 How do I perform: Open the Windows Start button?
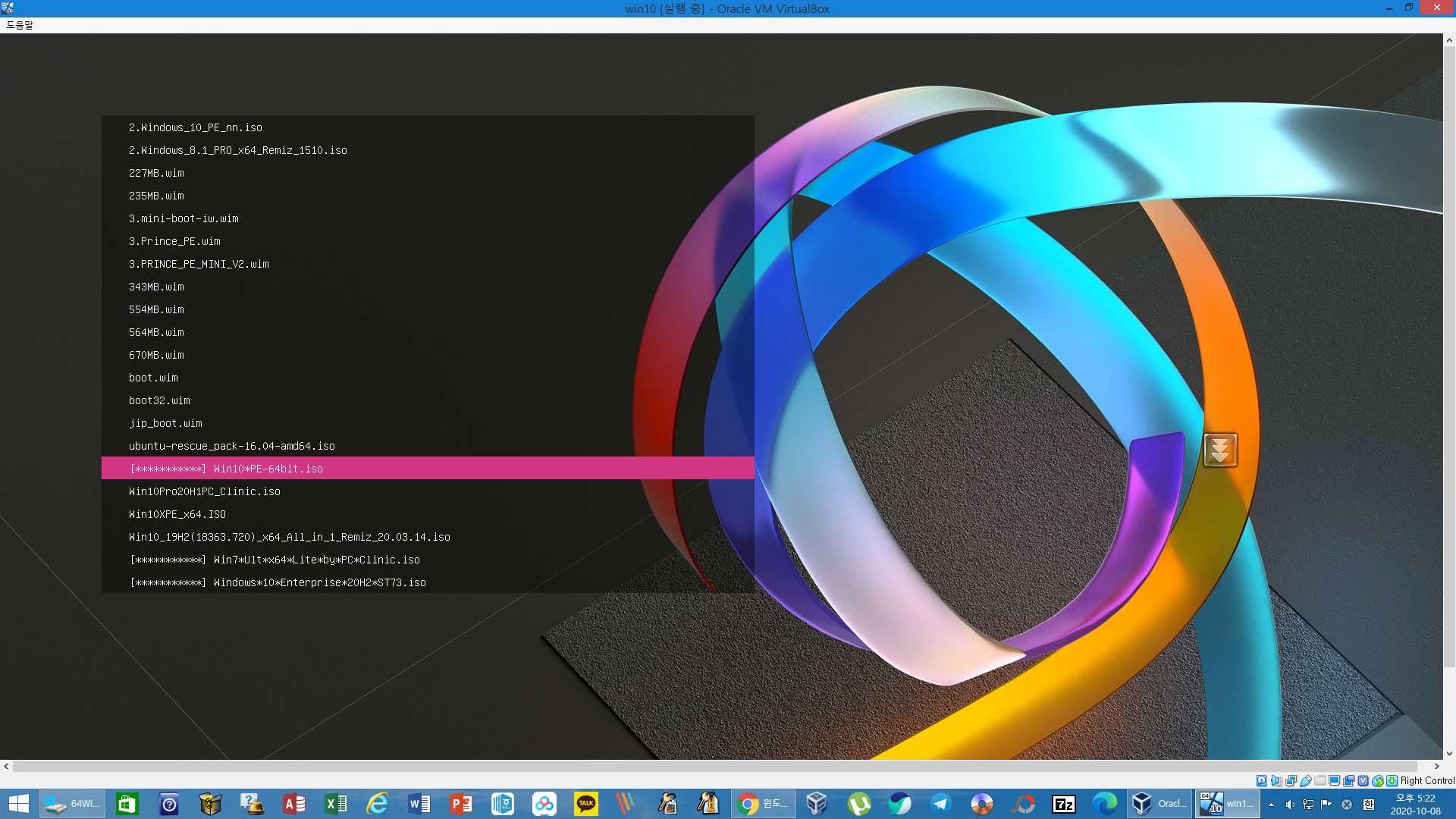[18, 804]
